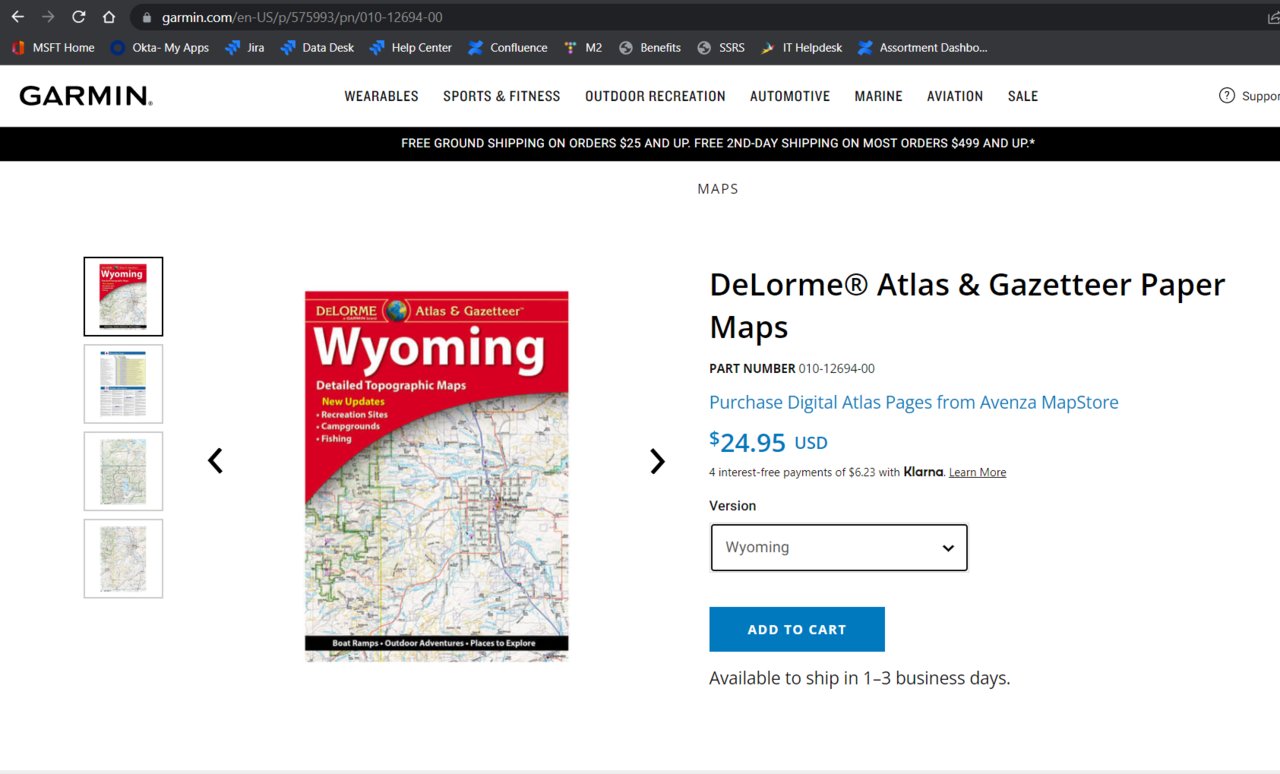The height and width of the screenshot is (774, 1280).
Task: Click the Add to Cart button
Action: click(797, 629)
